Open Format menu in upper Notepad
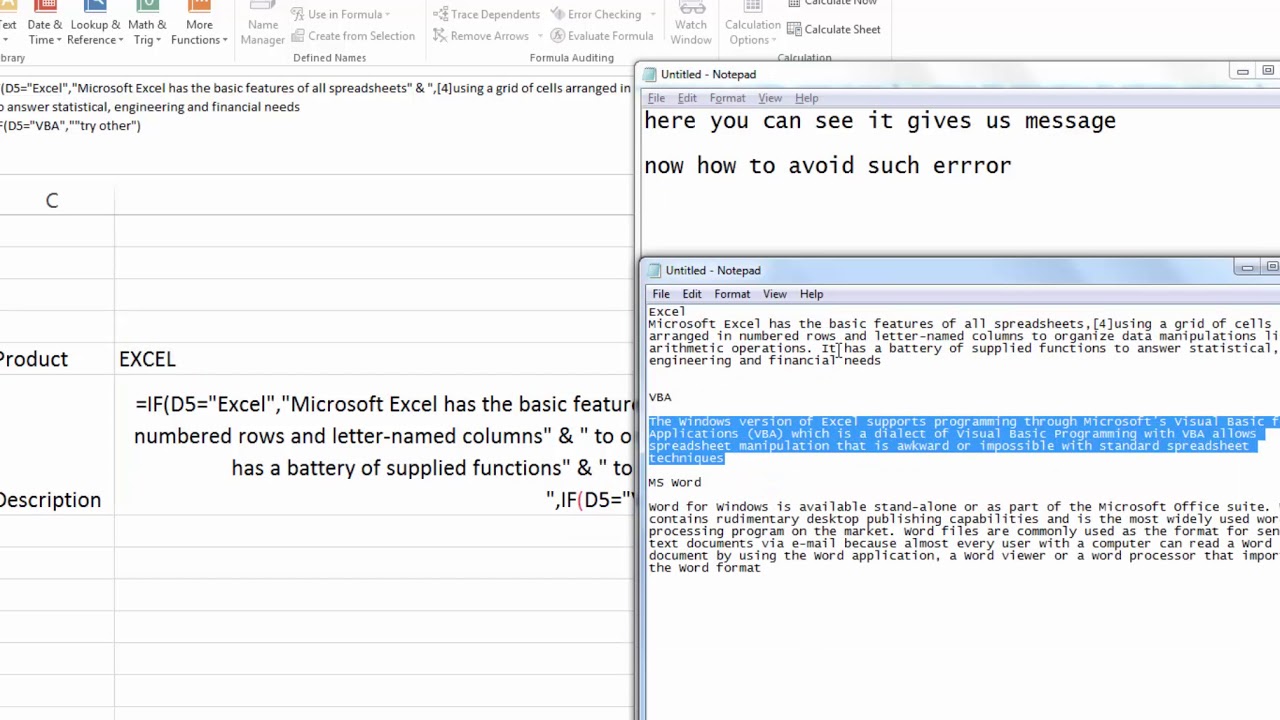The width and height of the screenshot is (1280, 720). [727, 98]
